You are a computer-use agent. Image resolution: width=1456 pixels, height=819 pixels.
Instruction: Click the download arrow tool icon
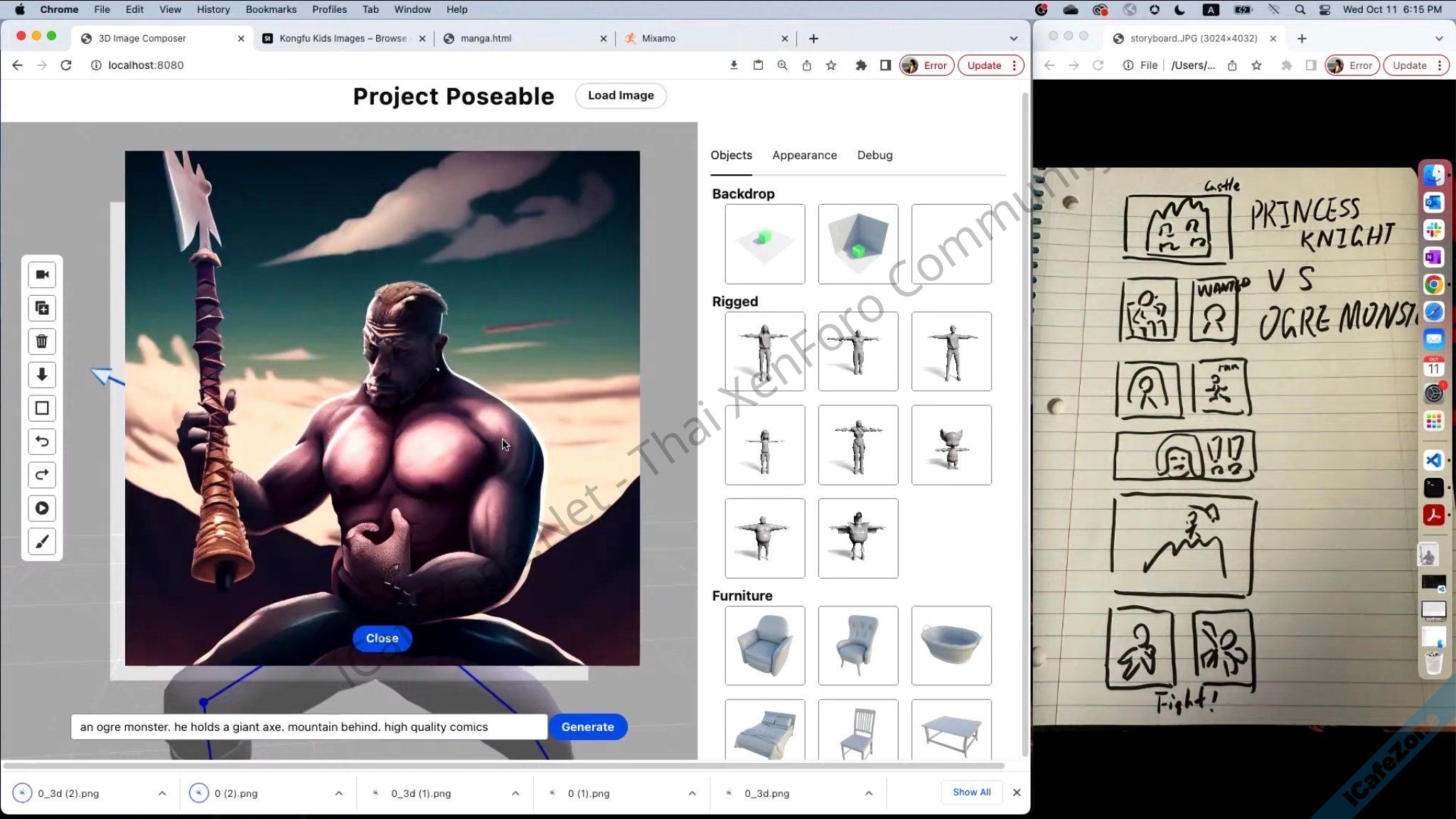42,375
